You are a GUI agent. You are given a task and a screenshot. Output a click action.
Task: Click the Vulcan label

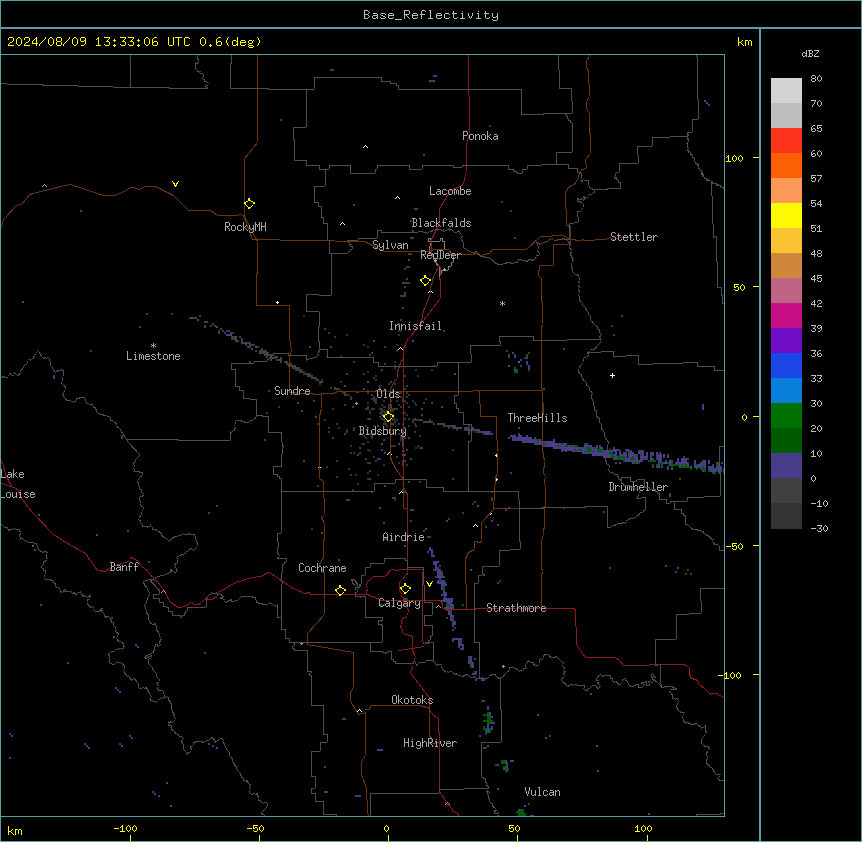542,792
